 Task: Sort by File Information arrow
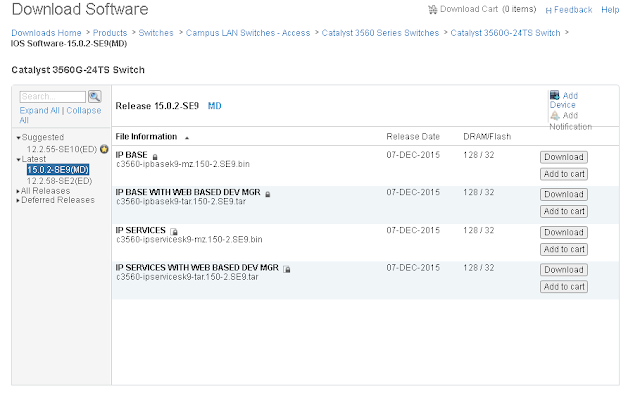(x=187, y=138)
